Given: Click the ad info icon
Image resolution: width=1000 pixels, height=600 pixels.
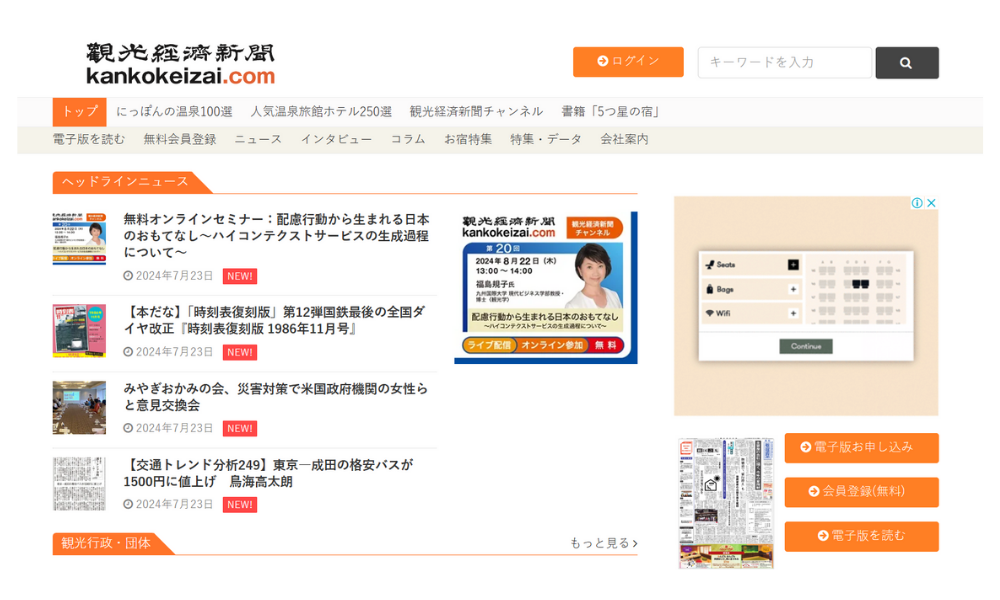Looking at the screenshot, I should click(x=917, y=203).
